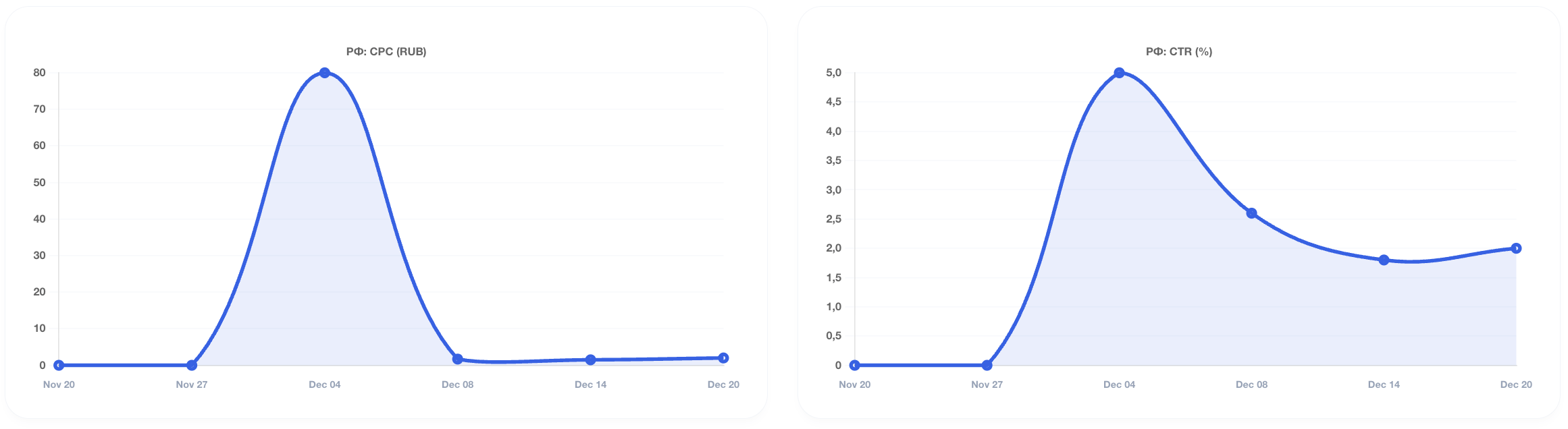Click the Nov 20 data point on CTR chart
This screenshot has width=1568, height=429.
point(855,365)
